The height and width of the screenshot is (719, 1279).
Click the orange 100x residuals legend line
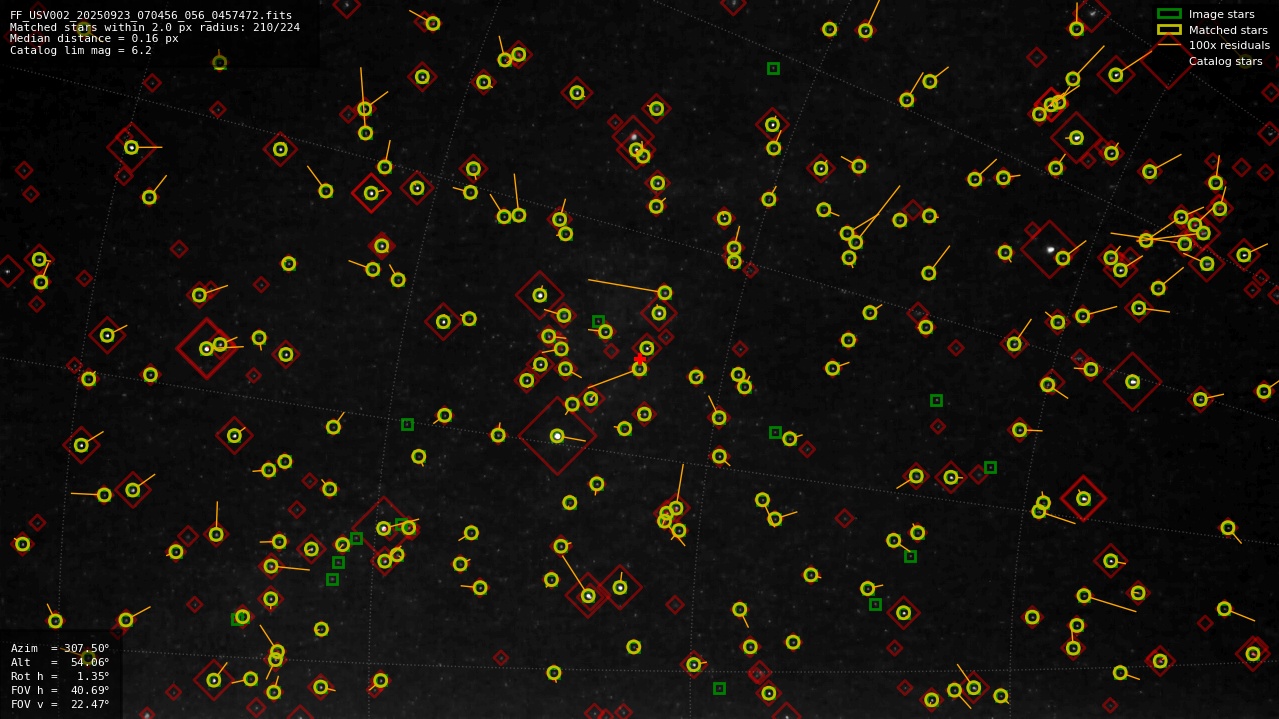coord(1169,45)
